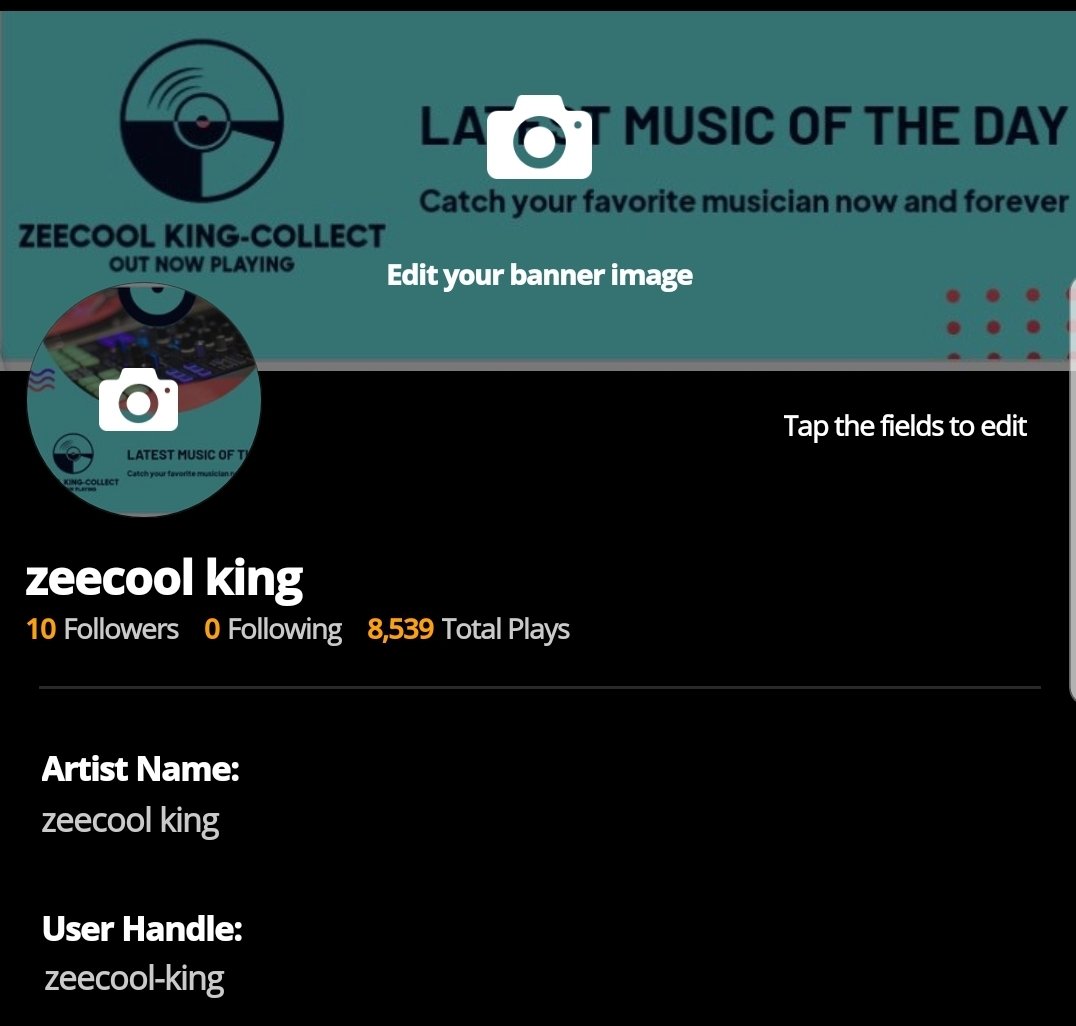Viewport: 1076px width, 1026px height.
Task: Click the scrollbar on the right edge
Action: tap(1072, 500)
